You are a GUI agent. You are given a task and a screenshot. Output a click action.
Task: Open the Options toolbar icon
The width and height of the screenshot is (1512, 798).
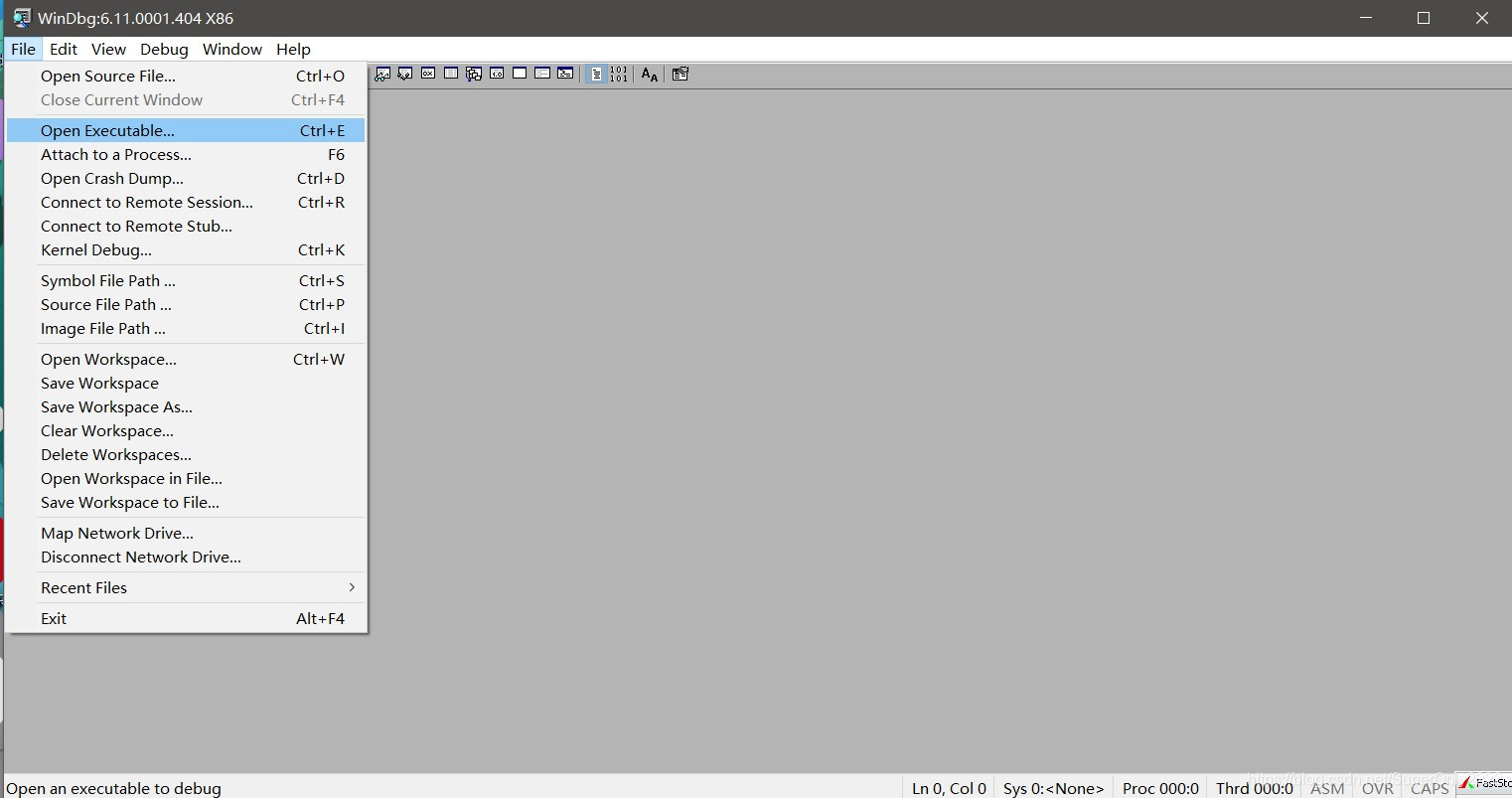point(680,74)
